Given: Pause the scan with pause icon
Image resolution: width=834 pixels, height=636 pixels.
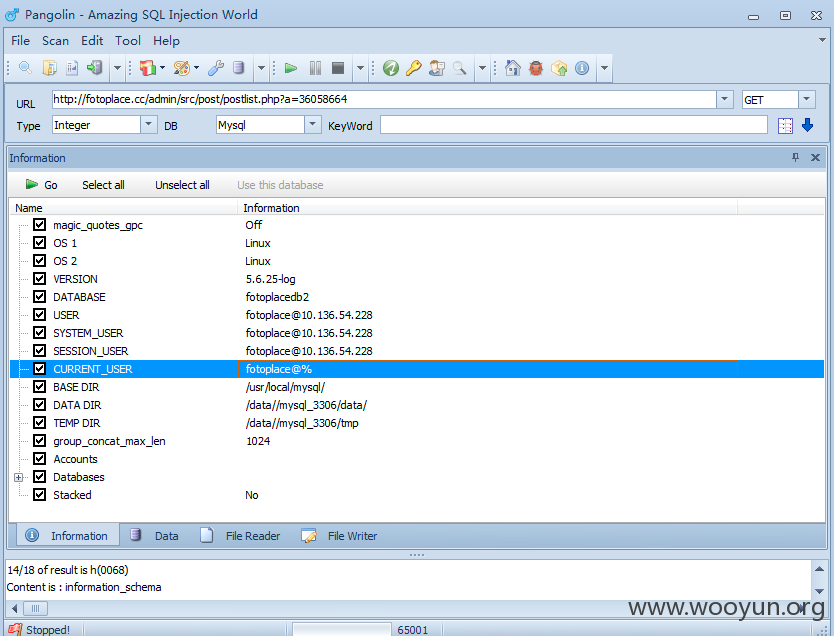Looking at the screenshot, I should click(x=315, y=68).
